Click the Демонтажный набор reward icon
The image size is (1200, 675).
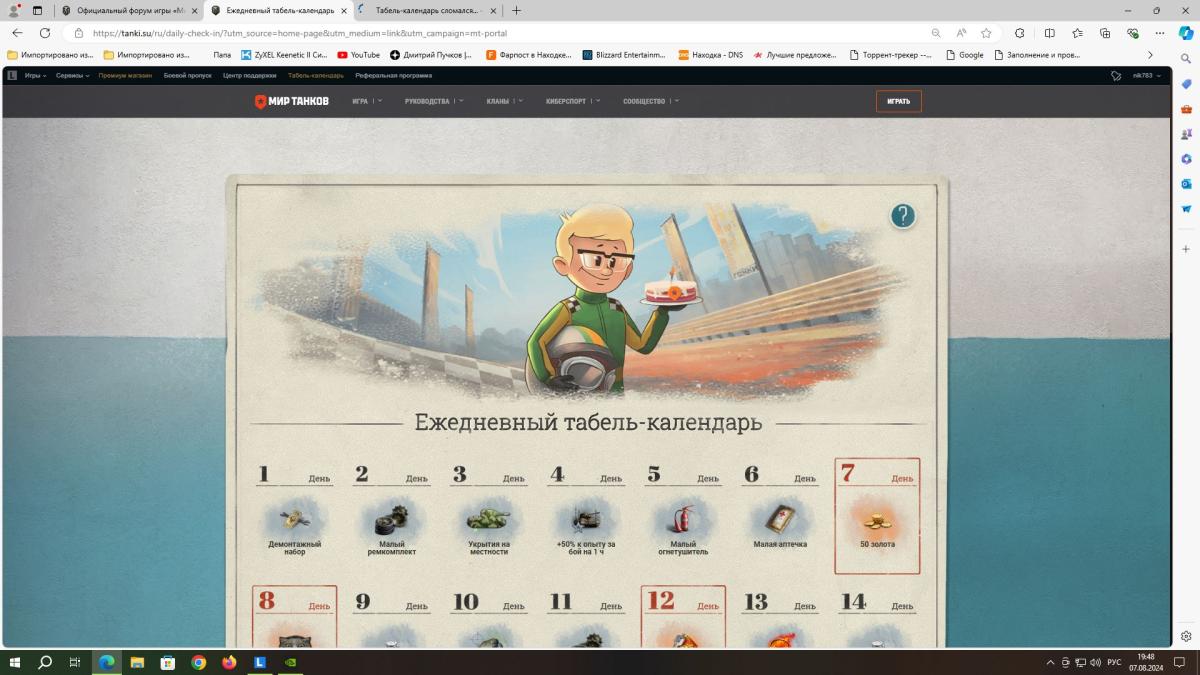click(294, 519)
